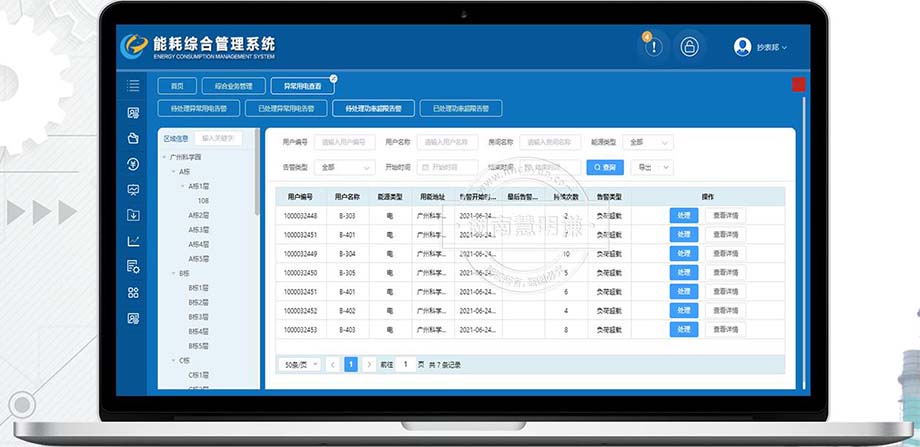920x447 pixels.
Task: Click the alert notification exclamation icon
Action: [x=652, y=47]
